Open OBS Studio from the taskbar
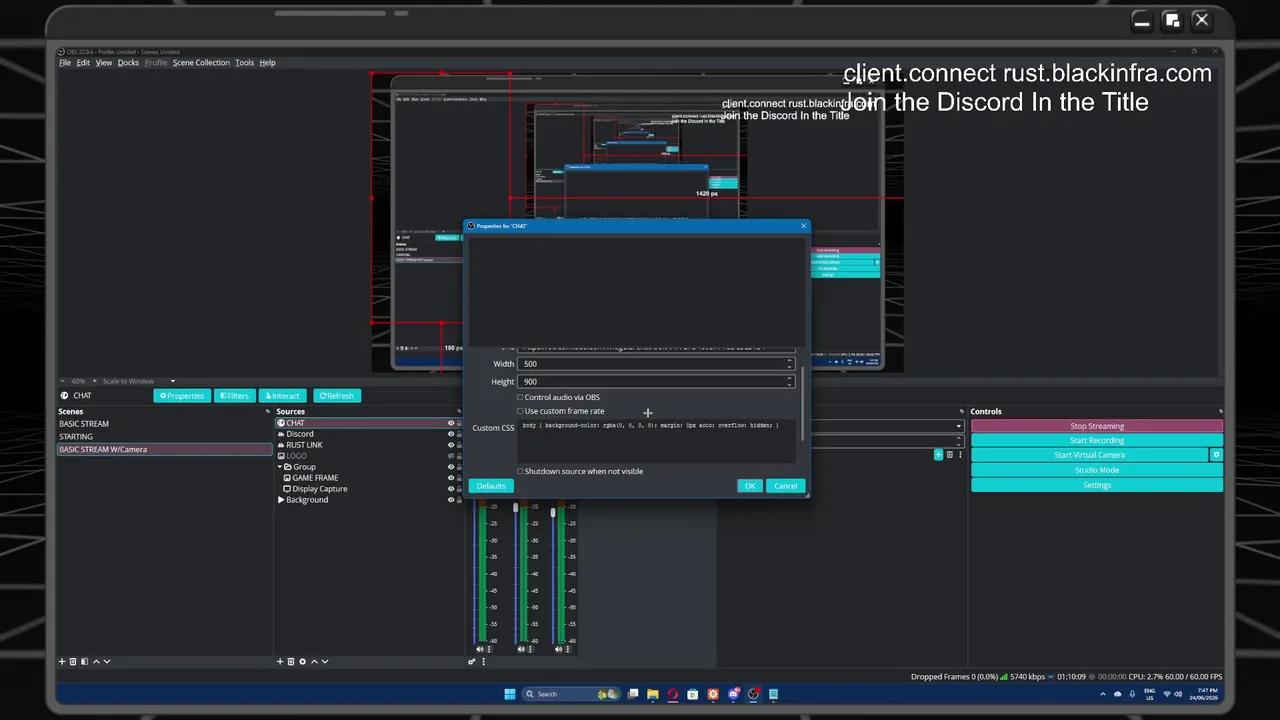The height and width of the screenshot is (720, 1280). pos(754,694)
